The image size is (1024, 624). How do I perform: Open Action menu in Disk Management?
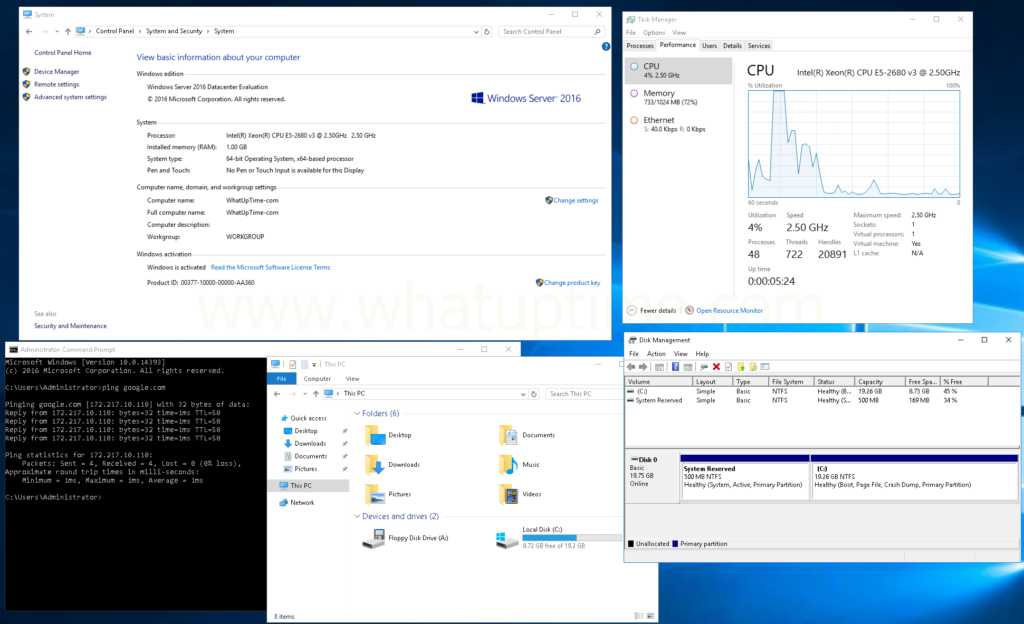656,354
